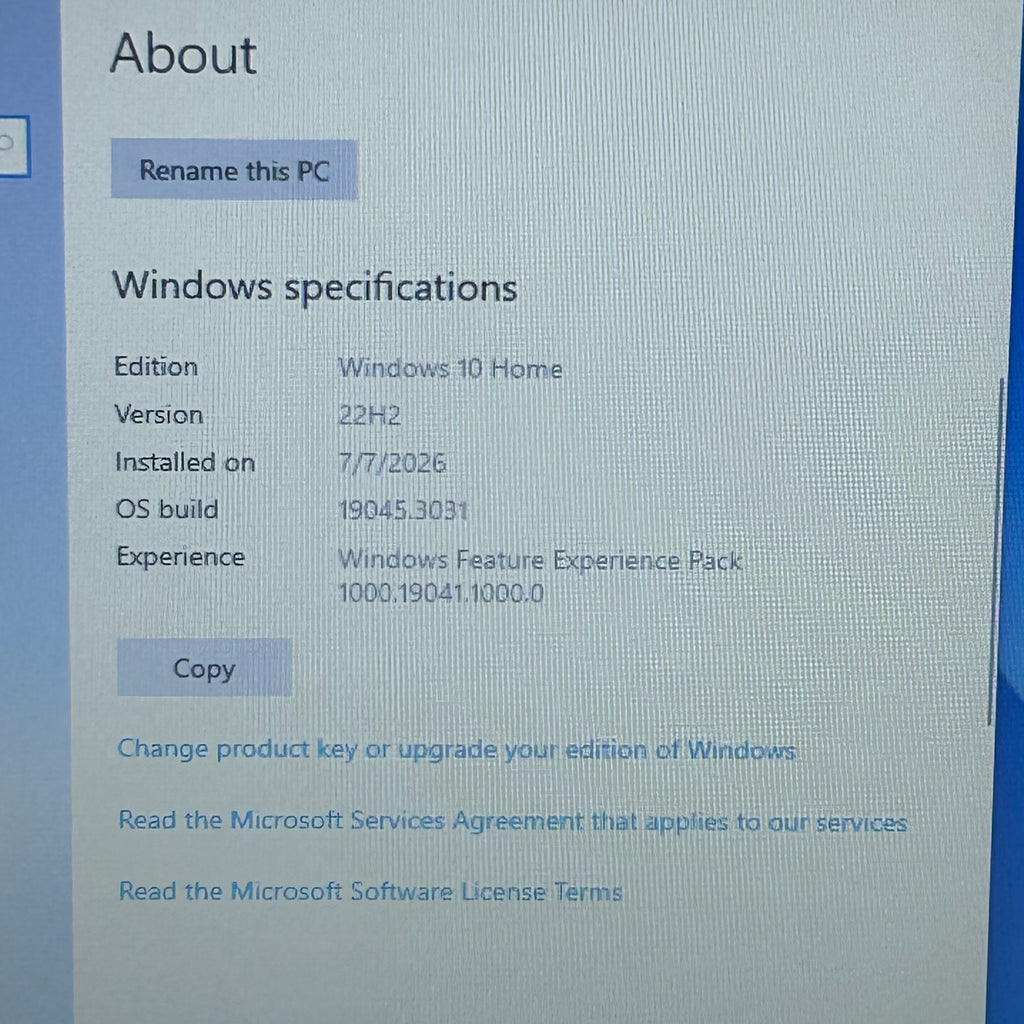Click the 'Windows specifications' heading

[315, 287]
